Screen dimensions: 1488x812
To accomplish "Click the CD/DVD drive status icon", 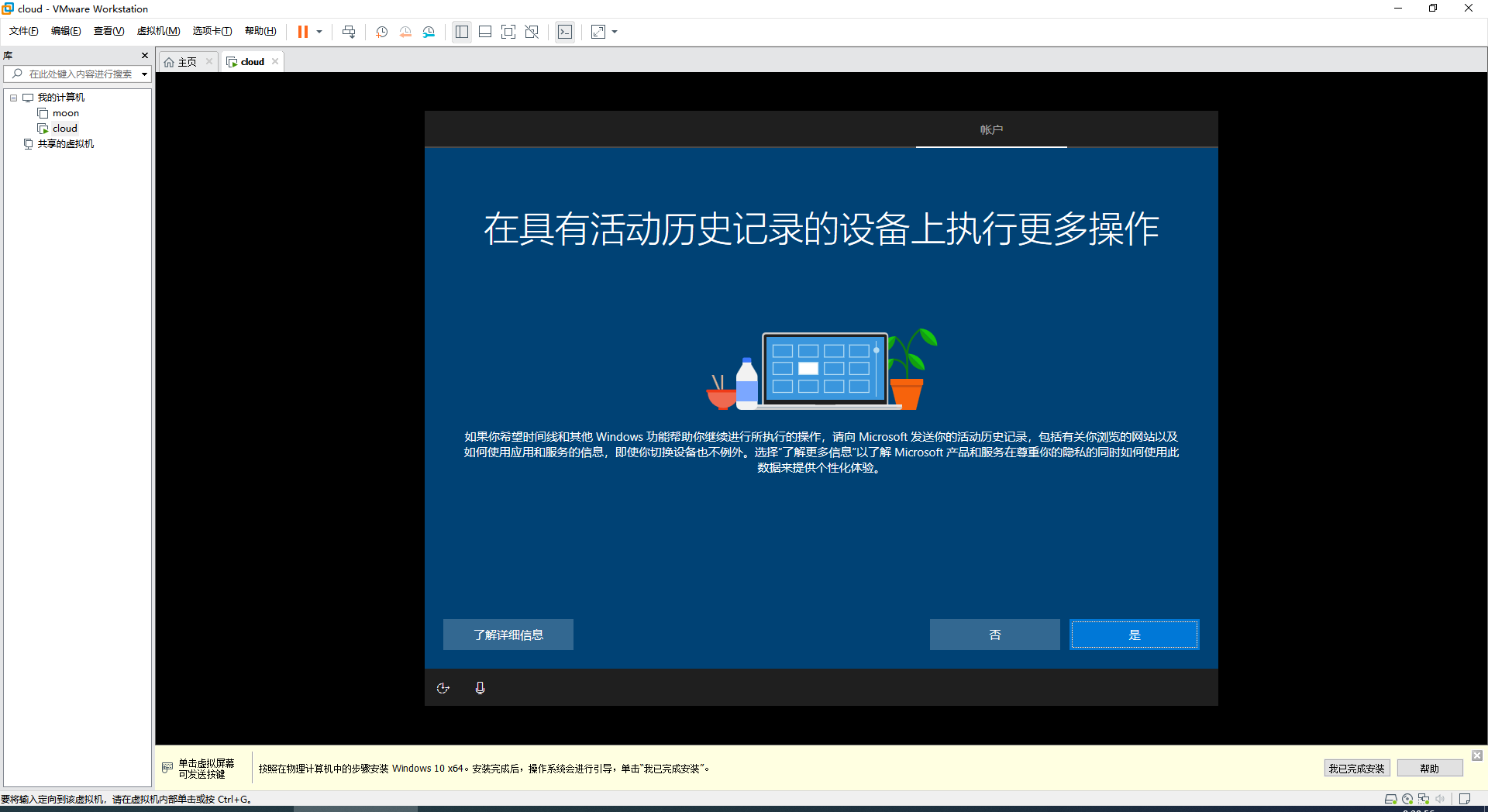I will [x=1407, y=799].
